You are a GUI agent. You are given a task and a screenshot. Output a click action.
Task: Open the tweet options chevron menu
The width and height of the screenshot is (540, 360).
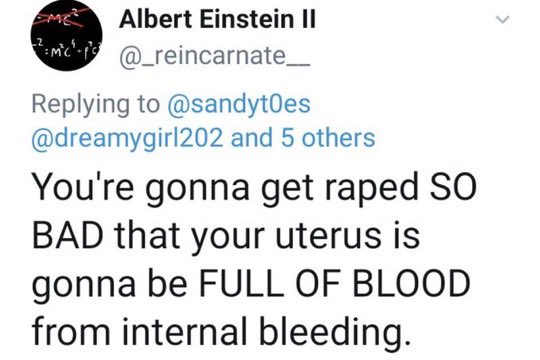502,20
